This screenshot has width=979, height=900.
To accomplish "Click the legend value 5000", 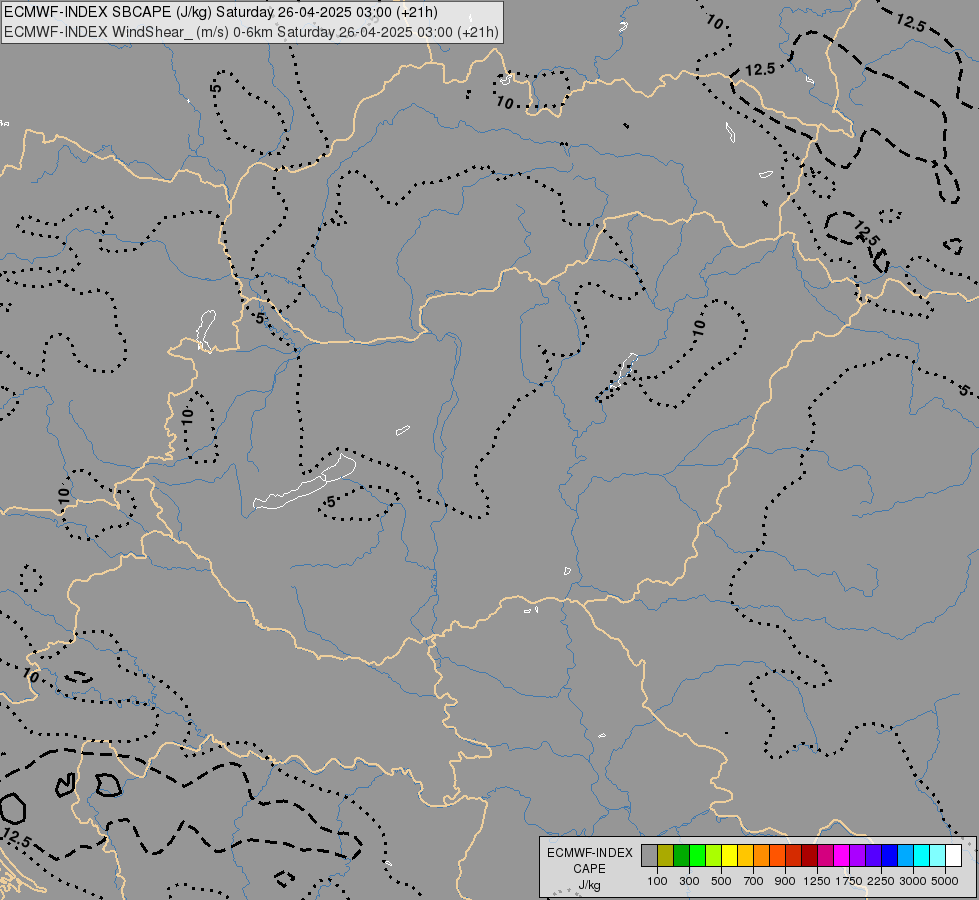I will [x=945, y=881].
